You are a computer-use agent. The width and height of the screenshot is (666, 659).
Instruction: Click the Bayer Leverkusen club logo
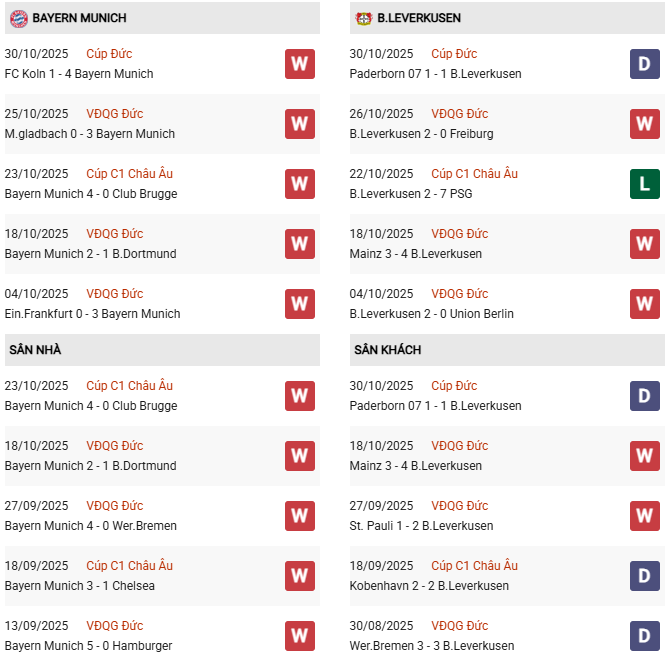[363, 18]
